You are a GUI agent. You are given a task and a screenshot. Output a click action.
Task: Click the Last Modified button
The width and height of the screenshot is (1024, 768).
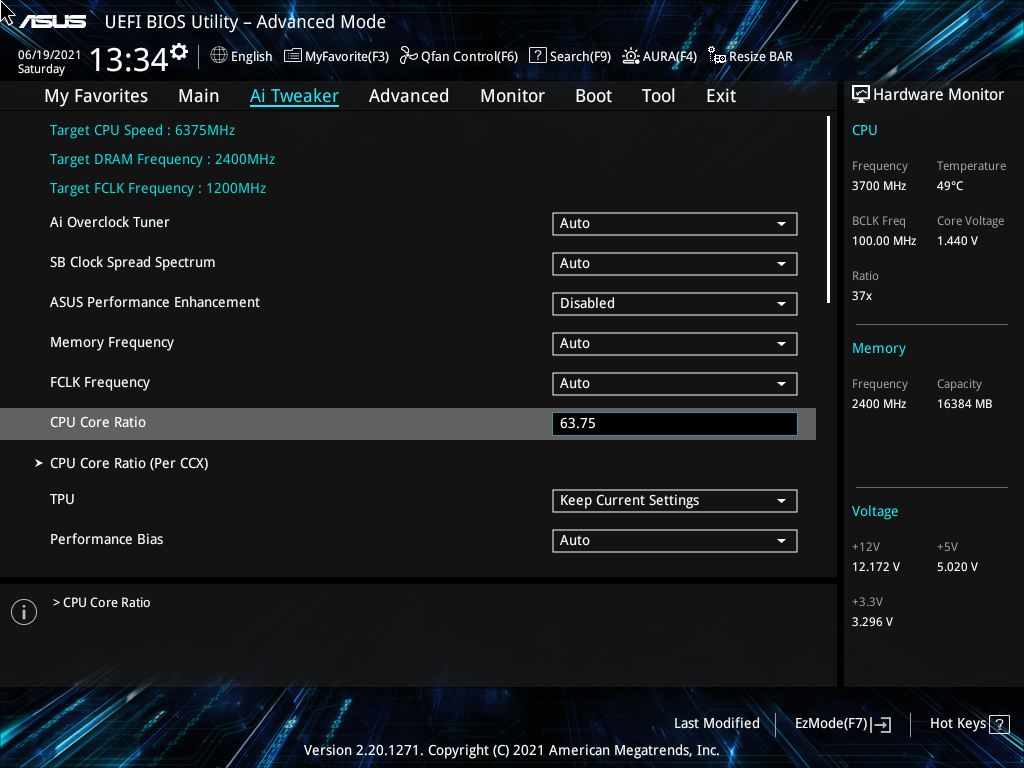(x=716, y=723)
